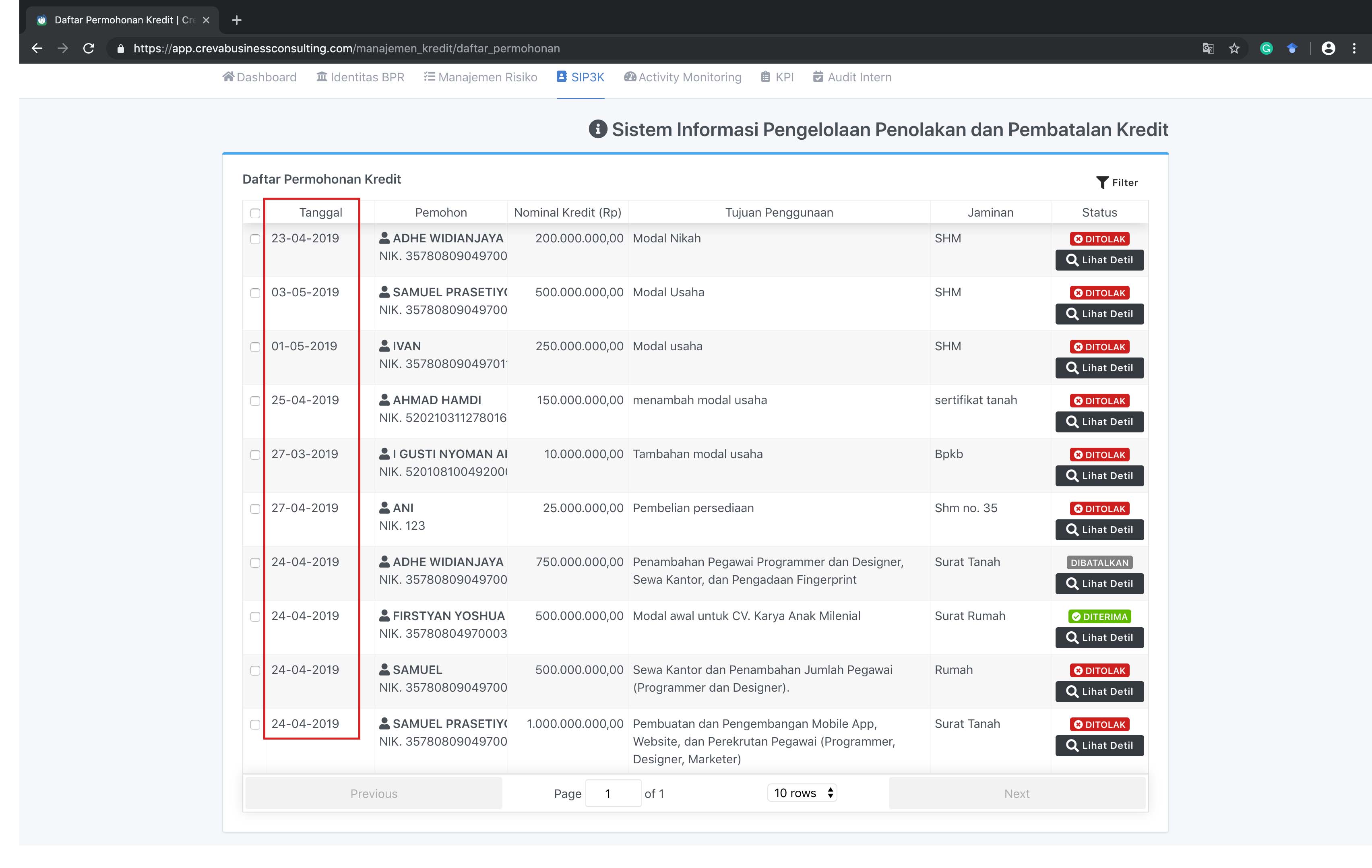1372x868 pixels.
Task: Click DITOLAK badge in Modal Nikah row
Action: tap(1099, 239)
